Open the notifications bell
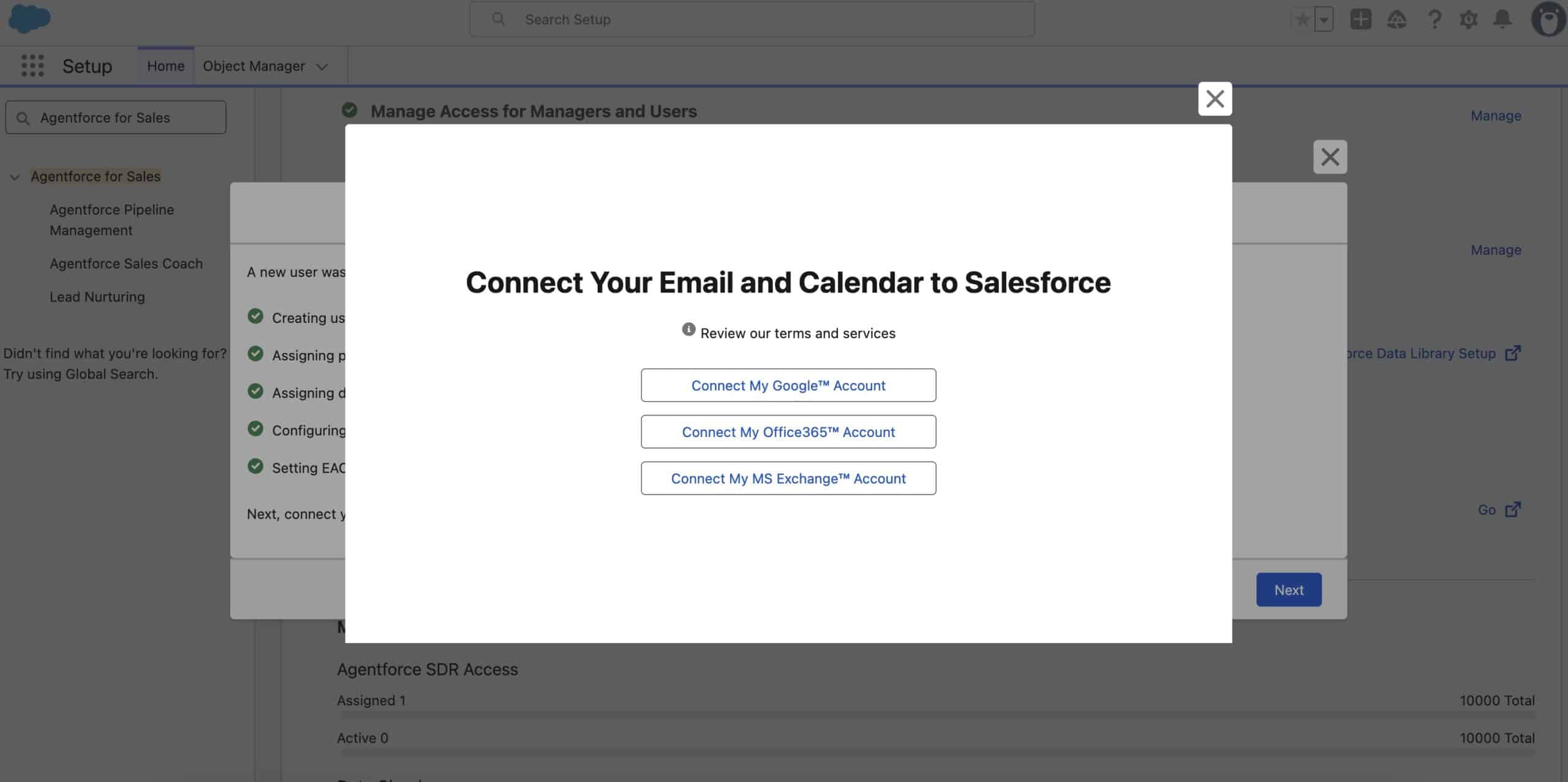The image size is (1568, 782). coord(1502,20)
